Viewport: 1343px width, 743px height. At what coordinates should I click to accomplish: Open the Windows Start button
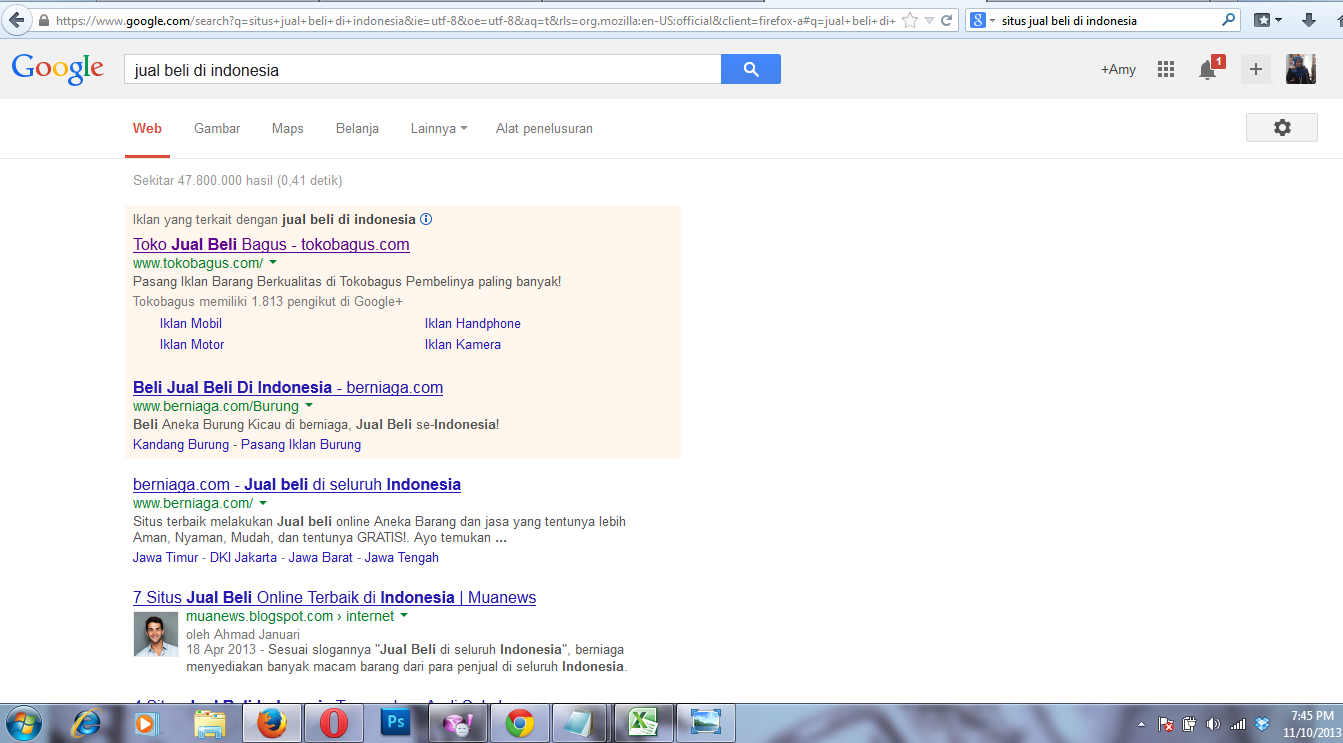tap(23, 722)
